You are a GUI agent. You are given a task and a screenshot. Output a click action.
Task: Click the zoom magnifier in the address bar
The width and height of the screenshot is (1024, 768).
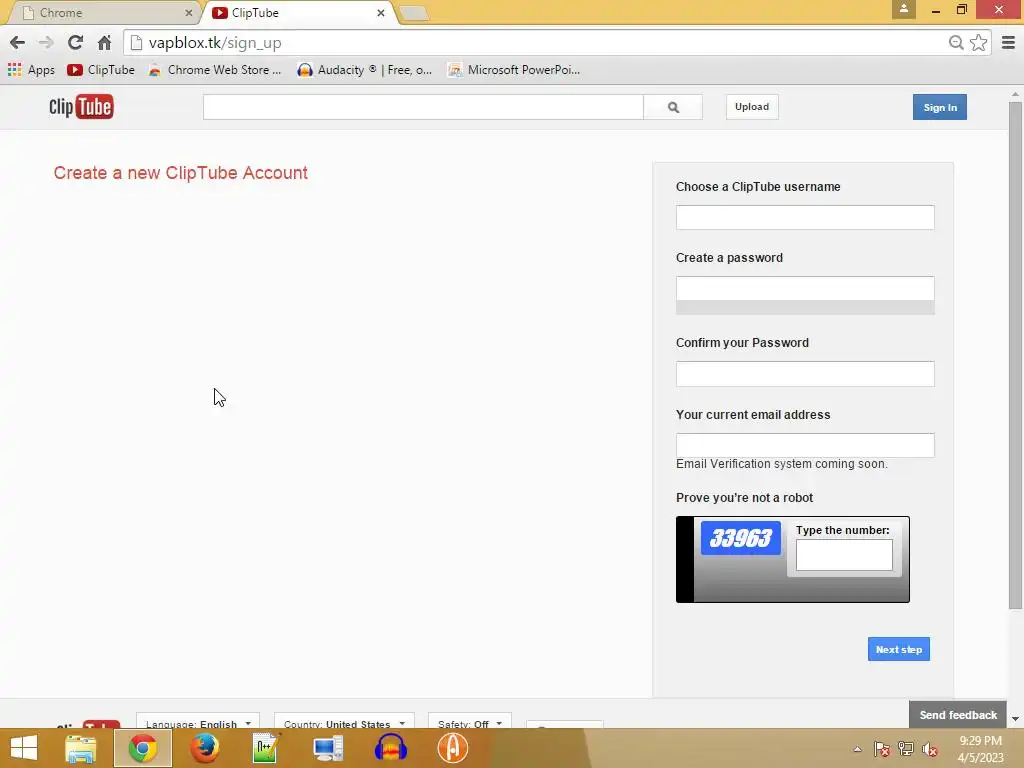[956, 42]
